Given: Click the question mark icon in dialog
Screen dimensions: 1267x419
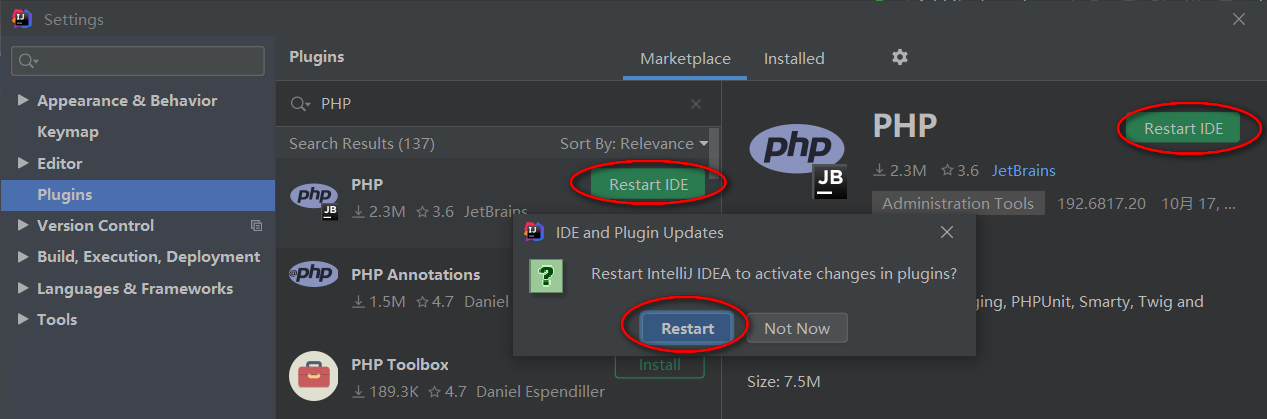Looking at the screenshot, I should (x=546, y=276).
